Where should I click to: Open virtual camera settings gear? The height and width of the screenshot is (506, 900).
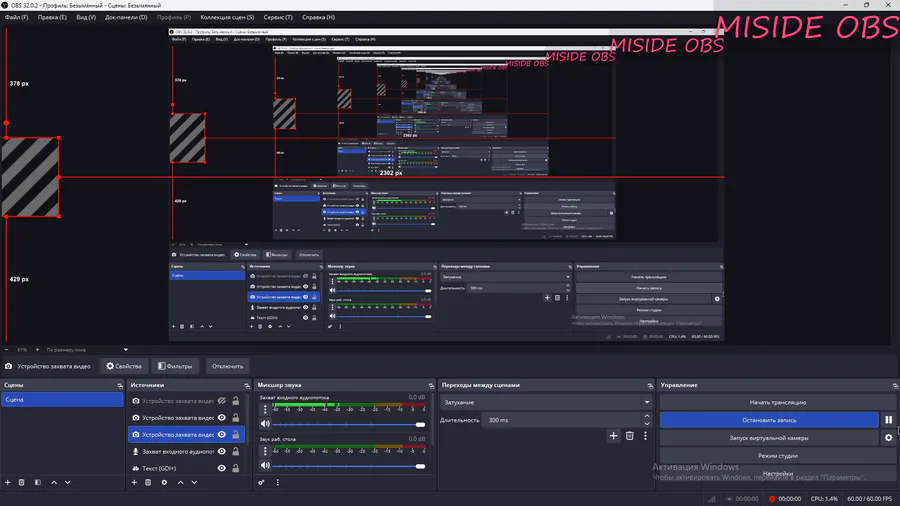(889, 438)
